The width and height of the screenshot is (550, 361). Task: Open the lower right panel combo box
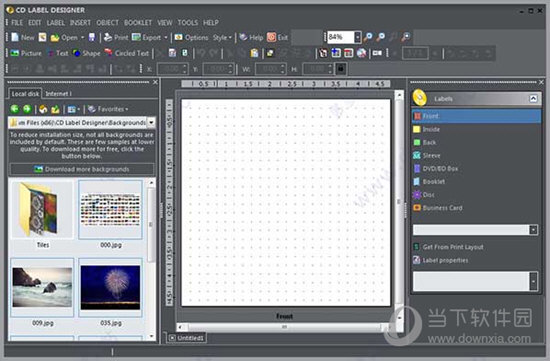tap(475, 281)
